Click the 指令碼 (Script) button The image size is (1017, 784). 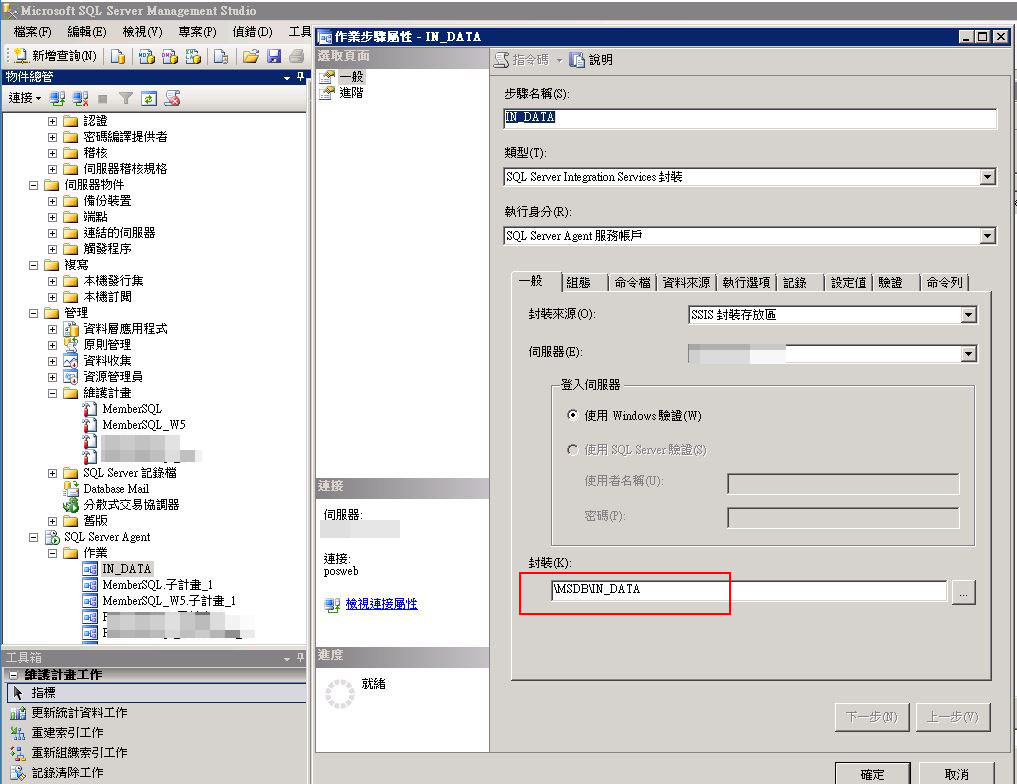[x=521, y=60]
